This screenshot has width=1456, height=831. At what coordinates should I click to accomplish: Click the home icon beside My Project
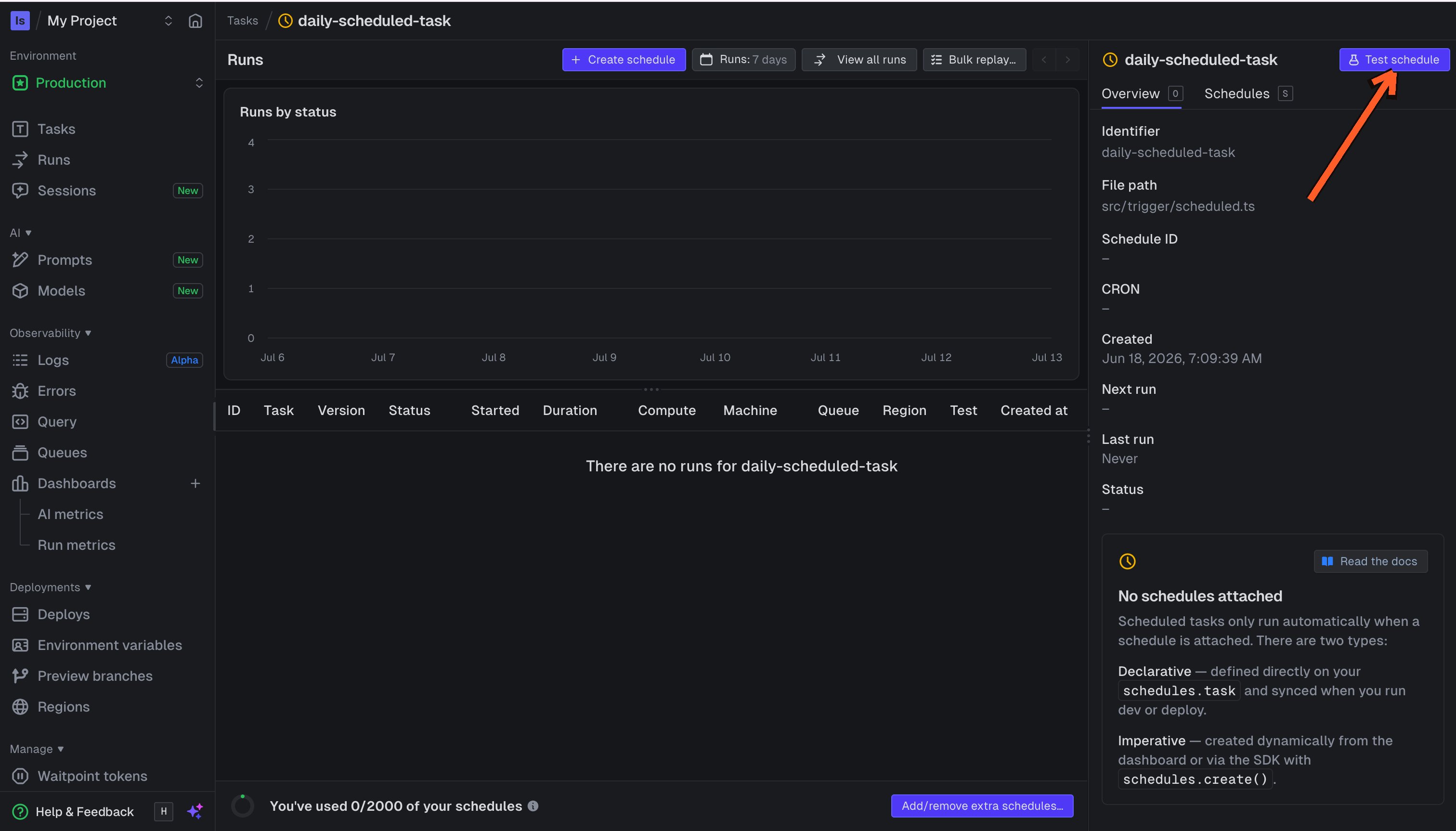pyautogui.click(x=195, y=21)
